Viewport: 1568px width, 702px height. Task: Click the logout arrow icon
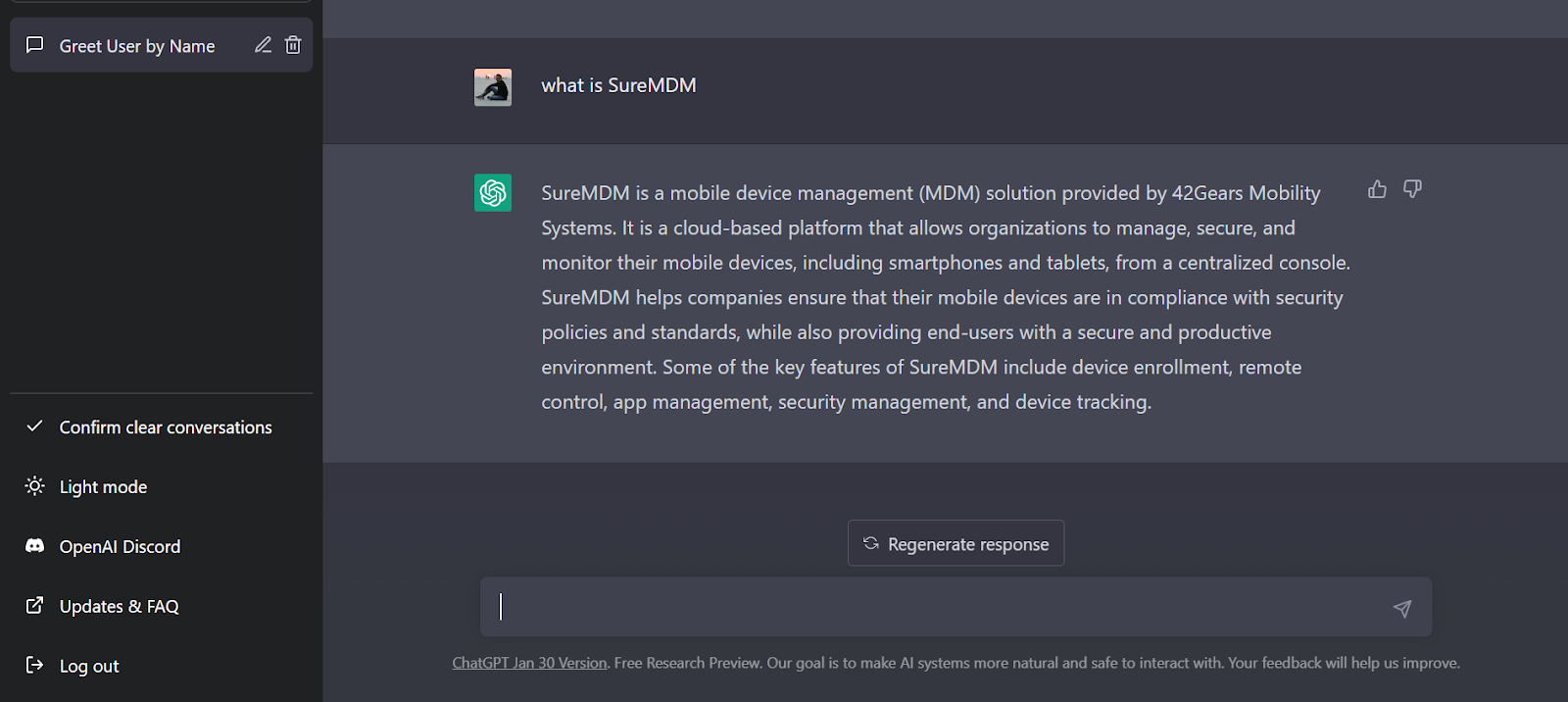pyautogui.click(x=35, y=666)
